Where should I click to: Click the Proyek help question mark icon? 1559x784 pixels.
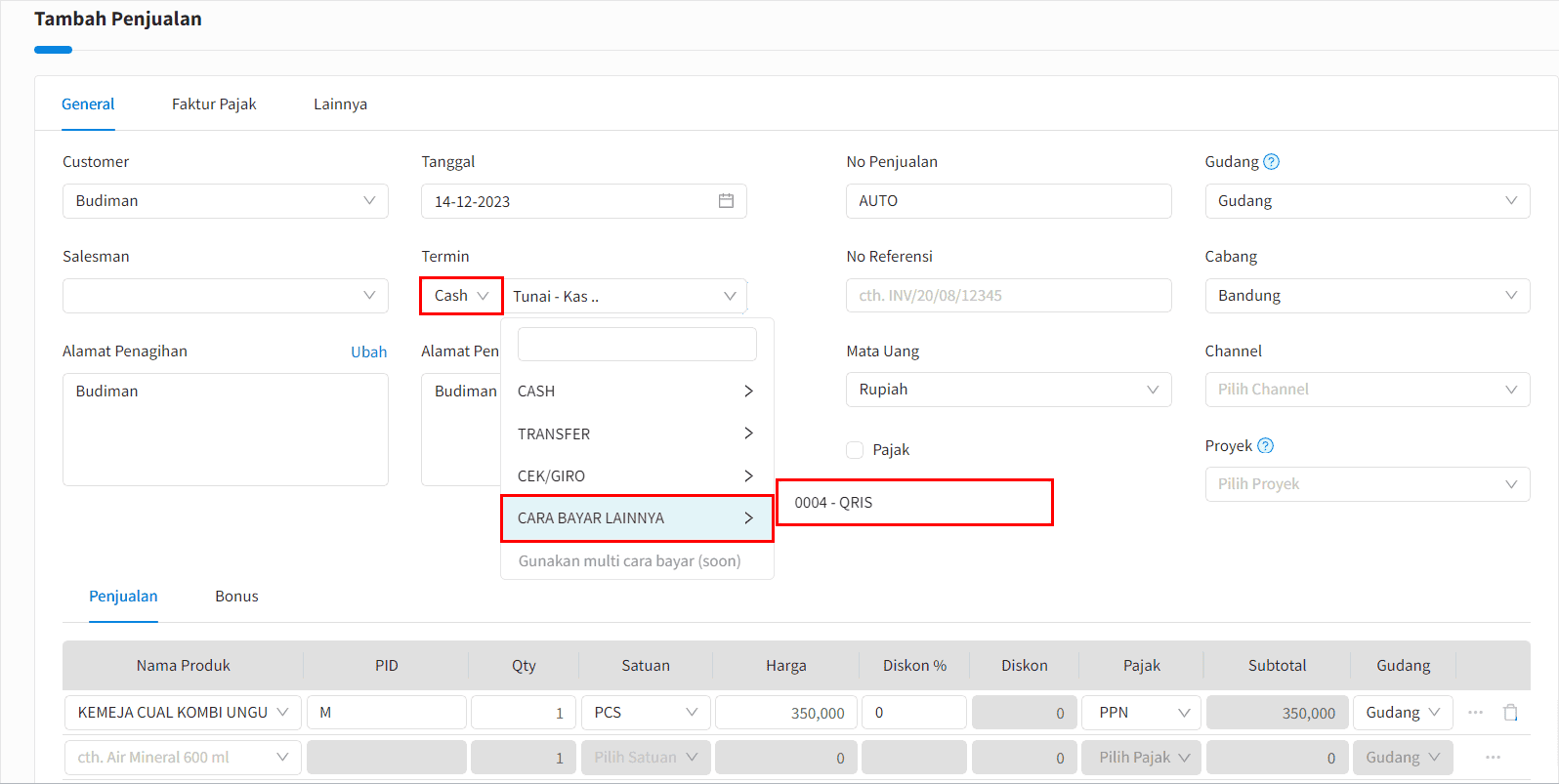1265,446
